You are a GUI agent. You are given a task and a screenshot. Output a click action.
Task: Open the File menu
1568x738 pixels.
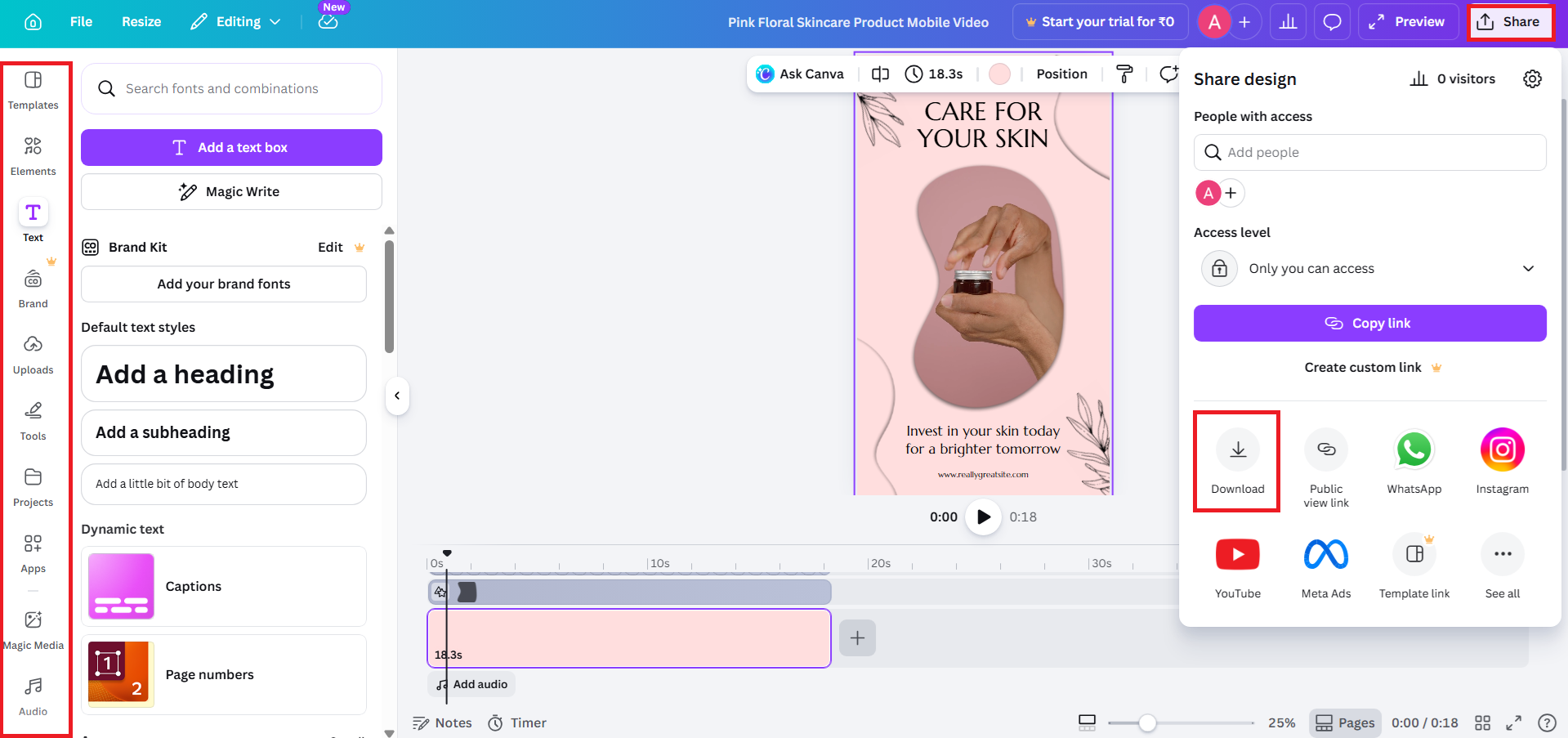coord(81,22)
